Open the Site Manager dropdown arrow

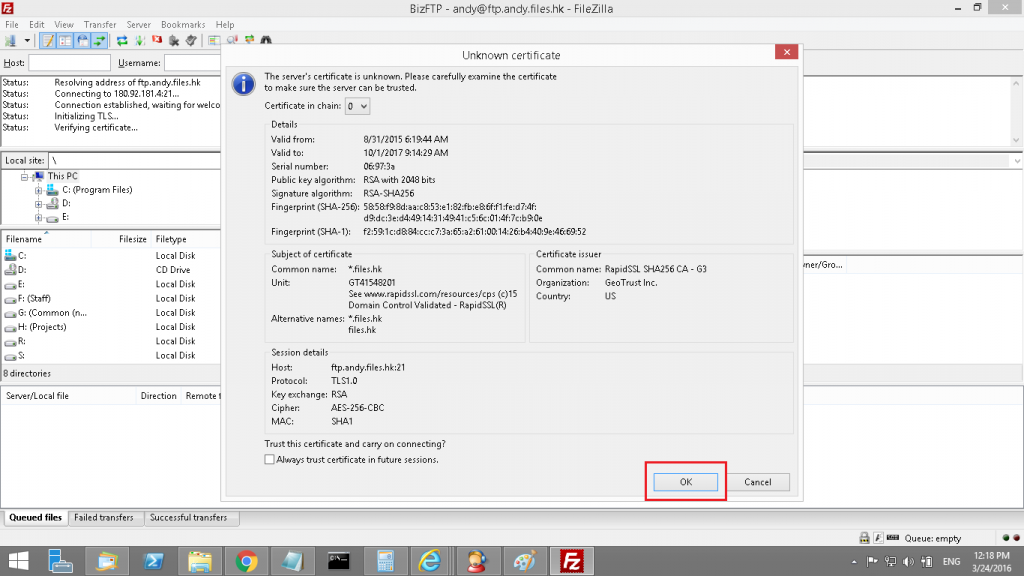tap(27, 40)
